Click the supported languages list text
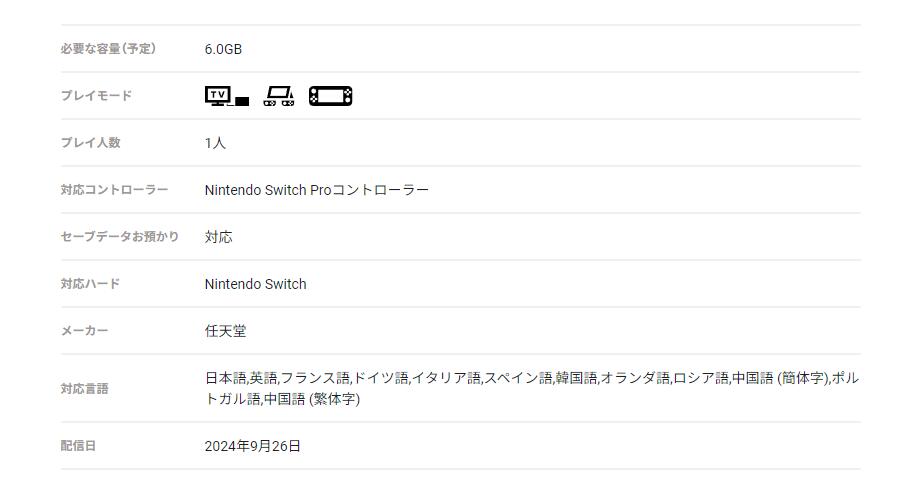Image resolution: width=915 pixels, height=478 pixels. click(x=530, y=379)
